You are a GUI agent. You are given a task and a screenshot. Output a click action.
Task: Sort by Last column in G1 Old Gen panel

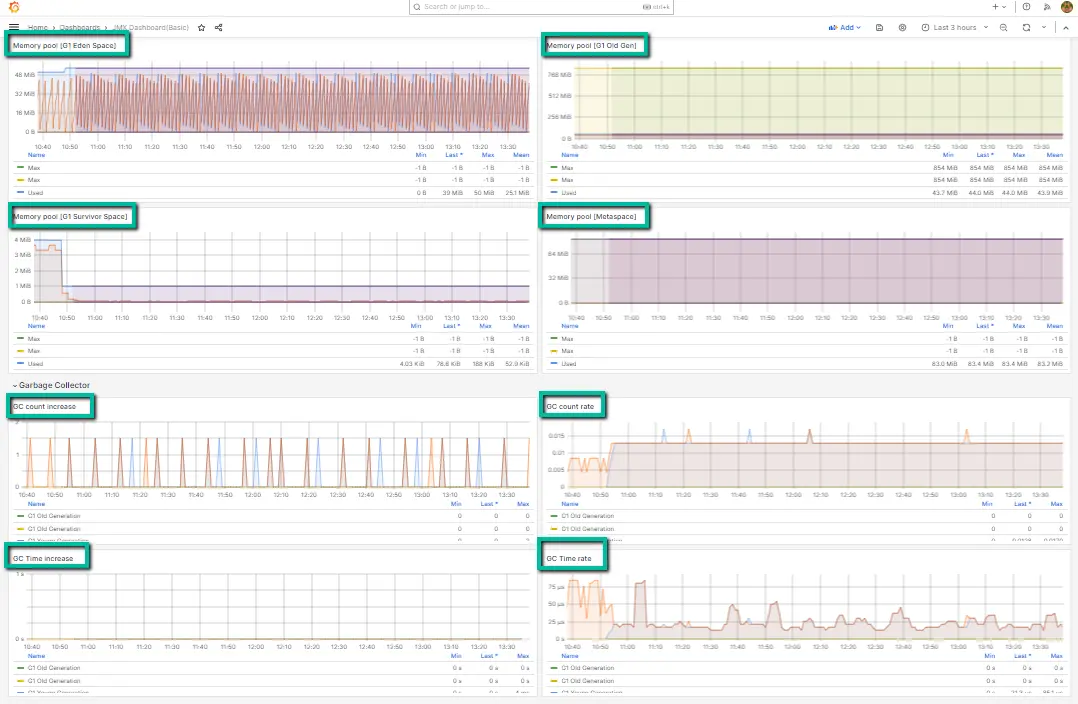click(x=984, y=155)
